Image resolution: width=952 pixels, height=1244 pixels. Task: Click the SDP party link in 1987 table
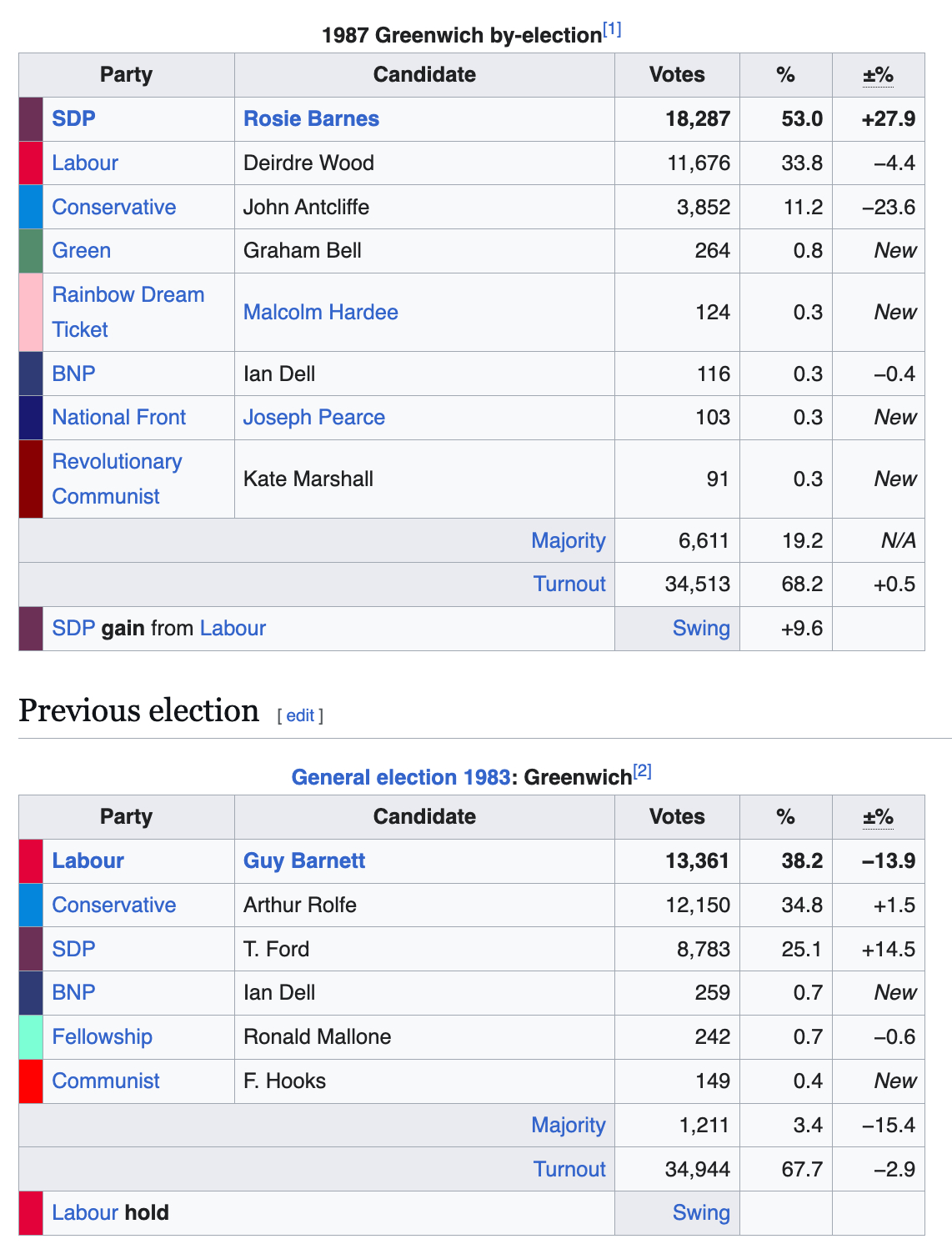point(73,118)
